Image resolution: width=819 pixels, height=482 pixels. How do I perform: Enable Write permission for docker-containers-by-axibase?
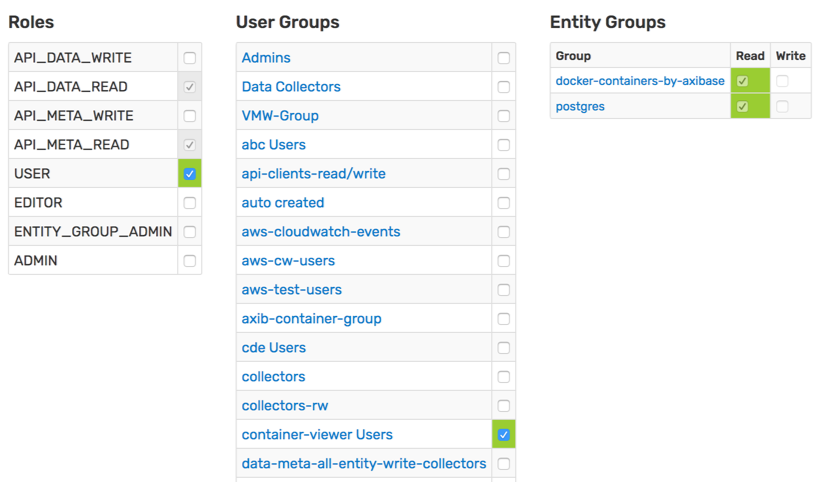(x=782, y=81)
